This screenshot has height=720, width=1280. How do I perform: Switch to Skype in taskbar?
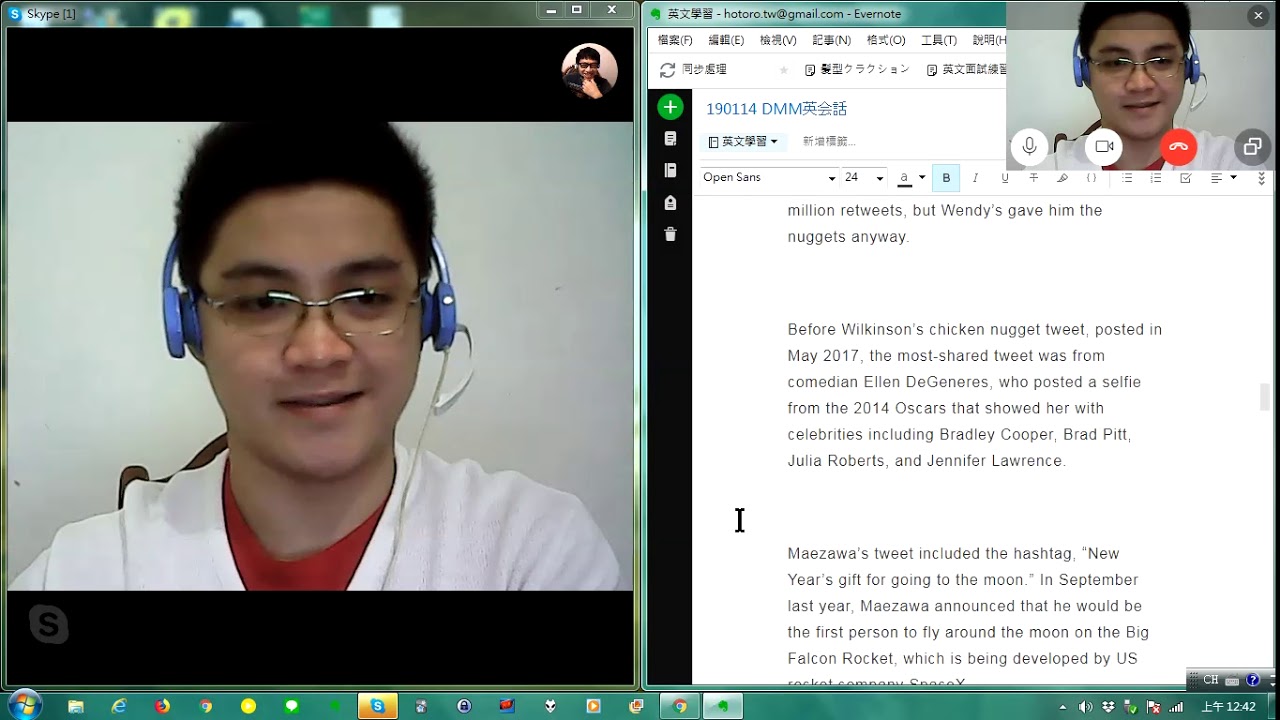click(377, 706)
